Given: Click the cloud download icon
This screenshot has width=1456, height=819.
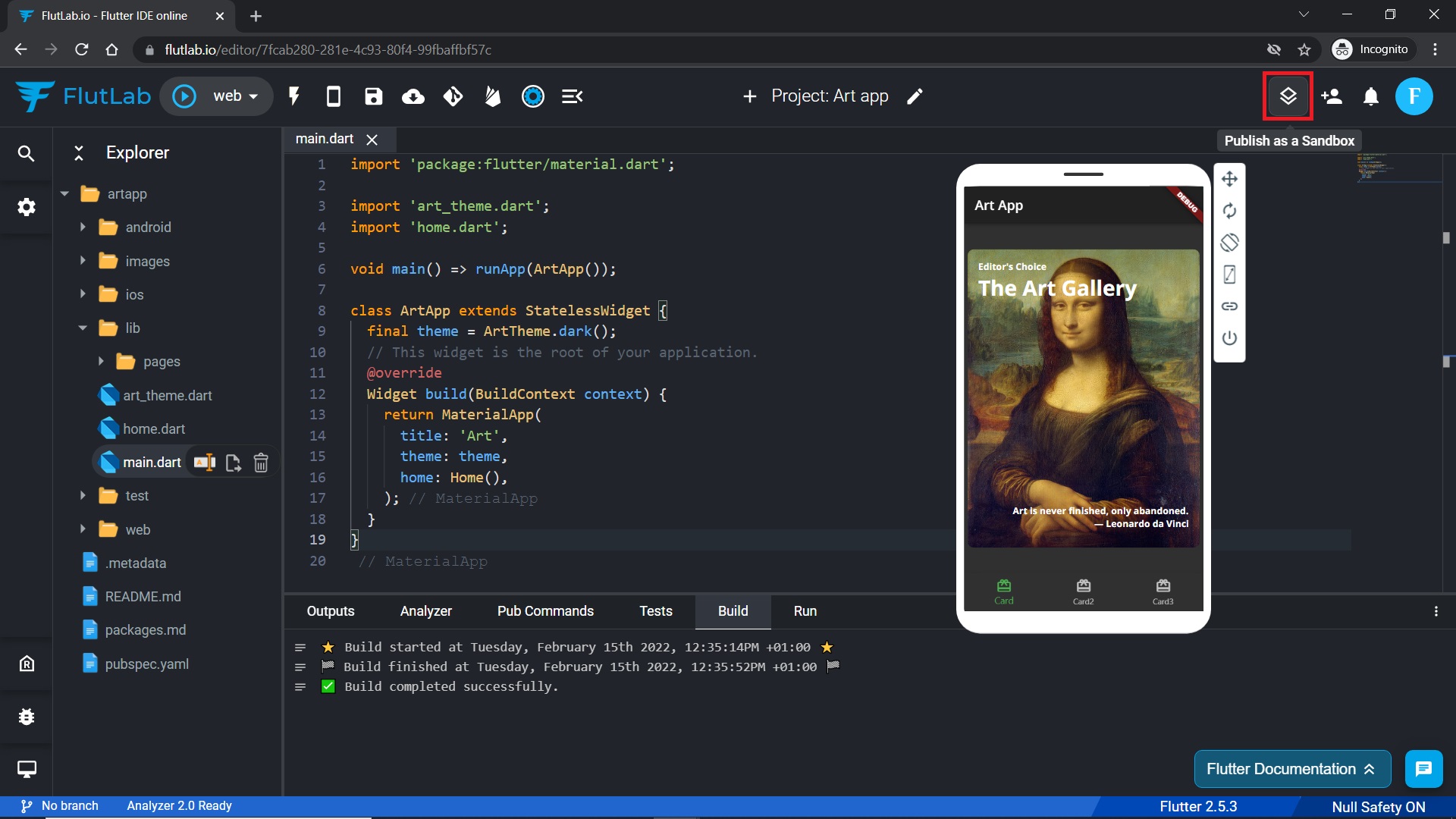Looking at the screenshot, I should (413, 96).
